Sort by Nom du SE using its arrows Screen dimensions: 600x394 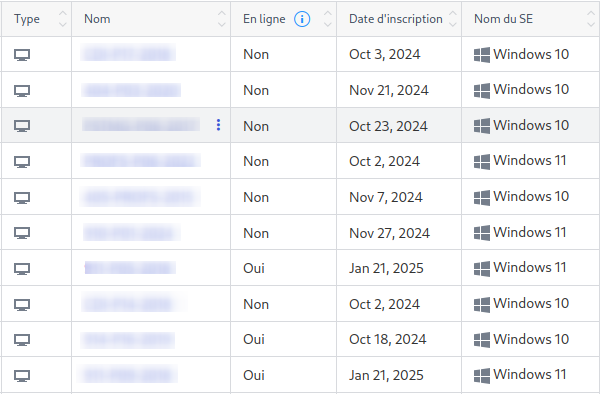591,19
